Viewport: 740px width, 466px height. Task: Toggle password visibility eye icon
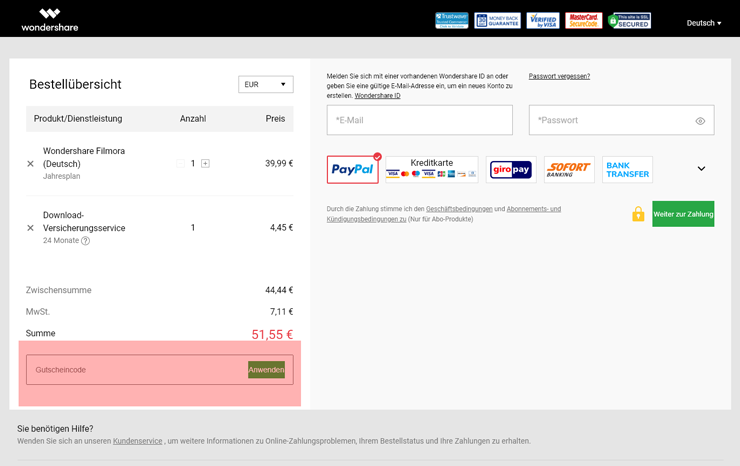click(x=700, y=121)
